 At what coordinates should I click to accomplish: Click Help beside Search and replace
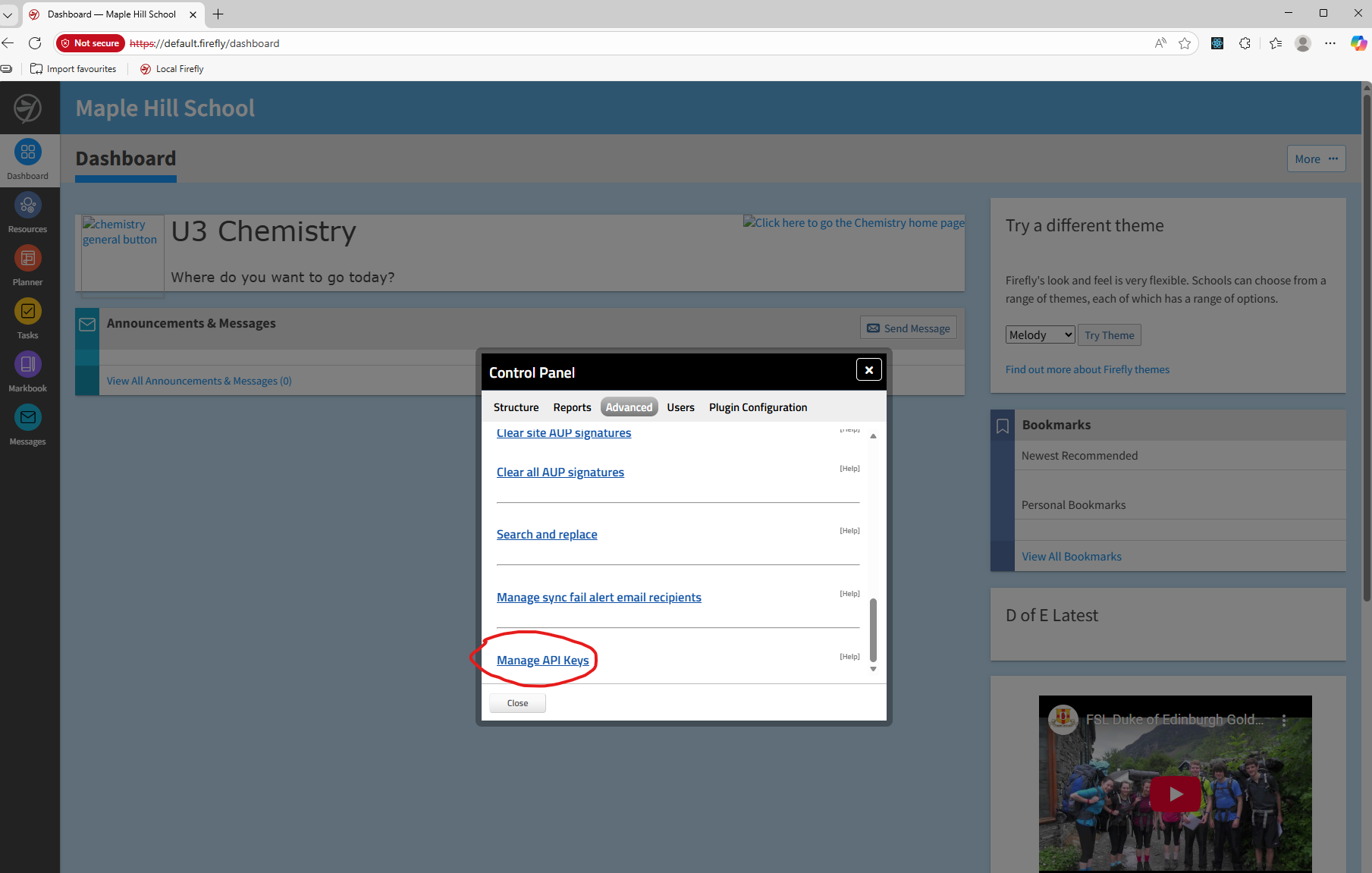coord(849,531)
